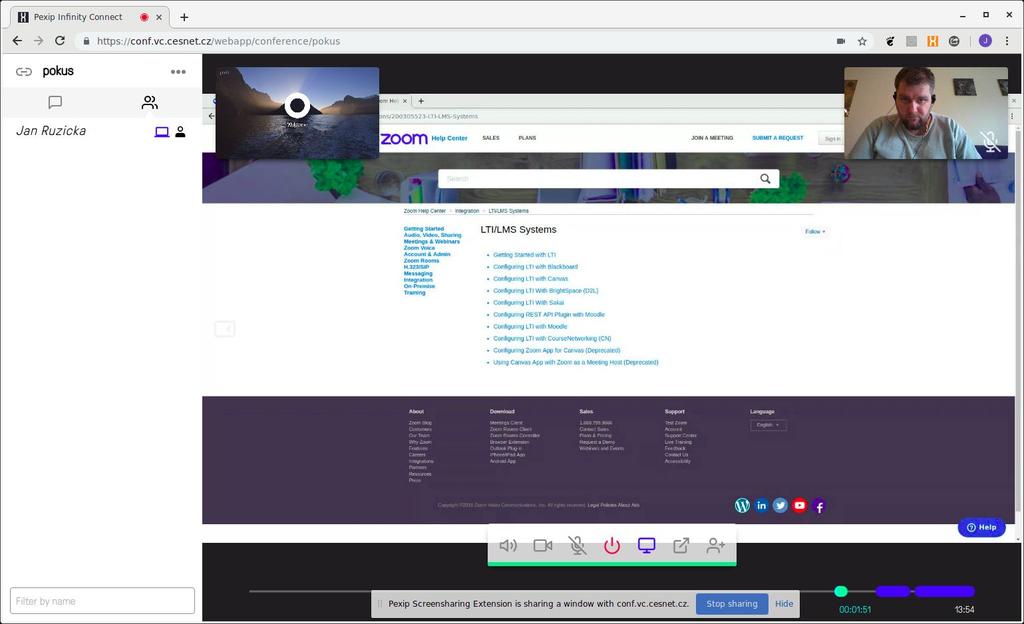This screenshot has height=624, width=1024.
Task: Open the Chrome three-dot menu
Action: pos(1007,41)
